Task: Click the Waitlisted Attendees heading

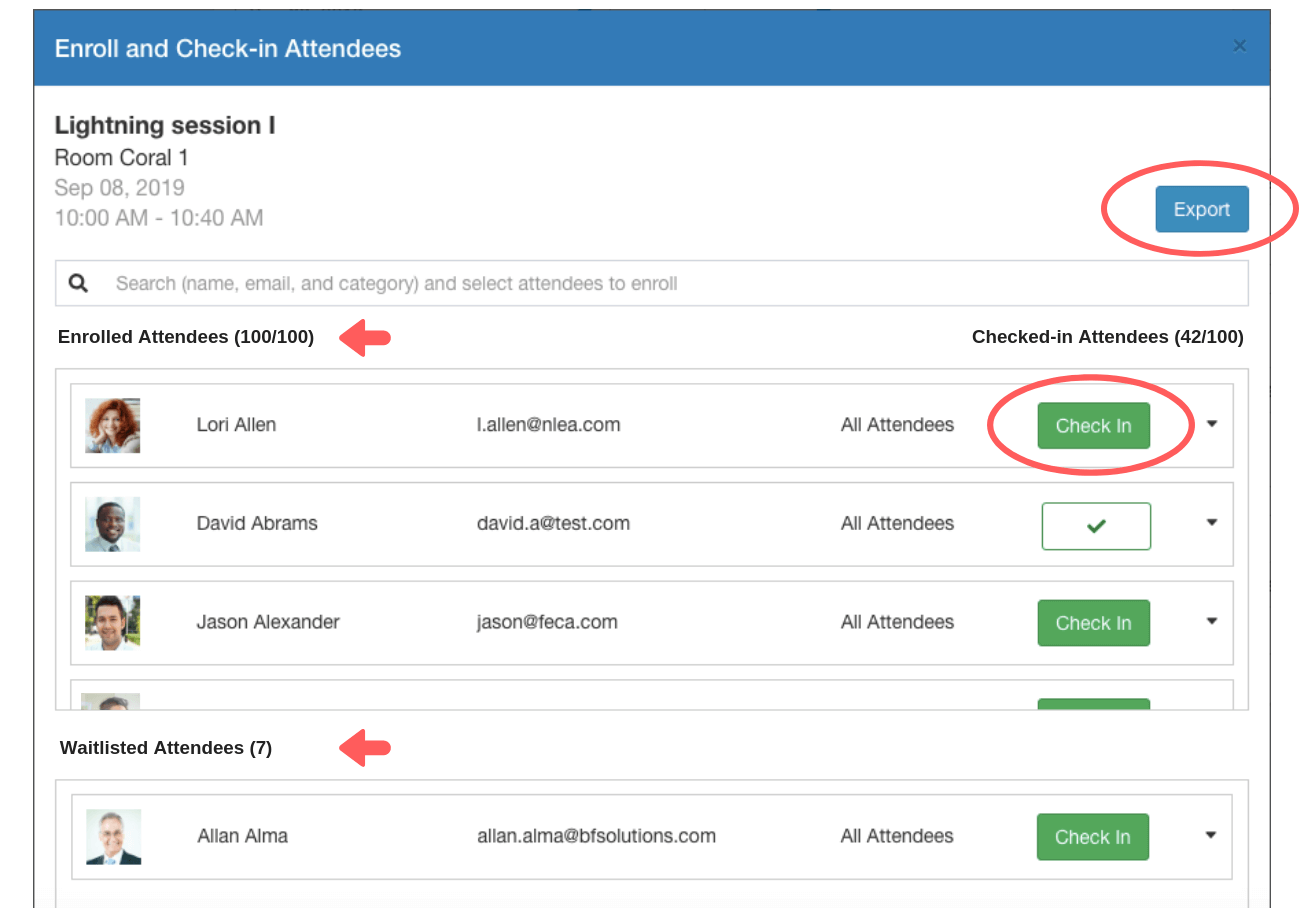Action: tap(166, 747)
